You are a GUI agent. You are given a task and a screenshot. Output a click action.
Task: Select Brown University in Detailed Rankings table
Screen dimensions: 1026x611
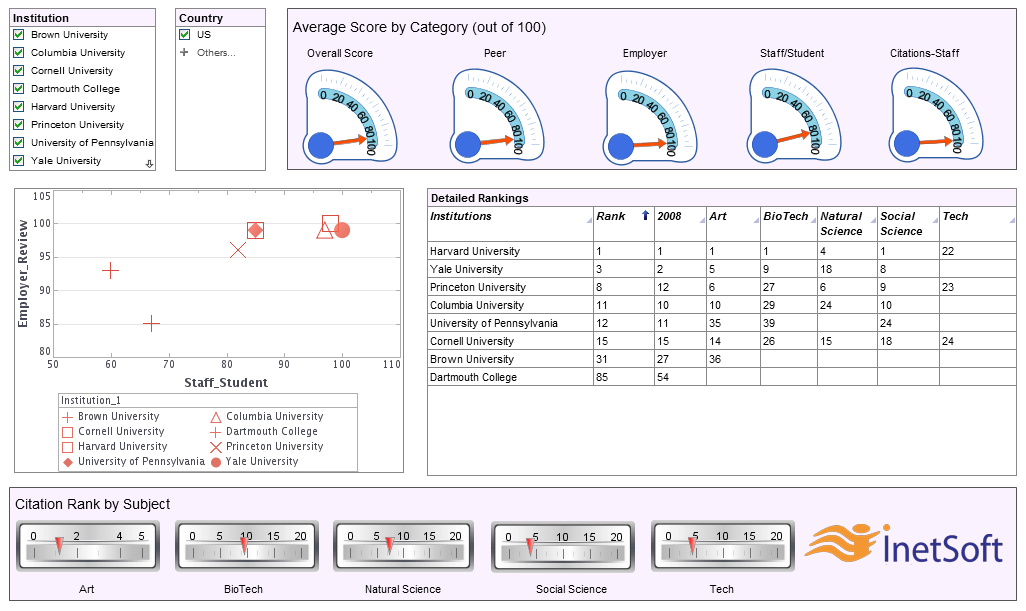tap(722, 359)
